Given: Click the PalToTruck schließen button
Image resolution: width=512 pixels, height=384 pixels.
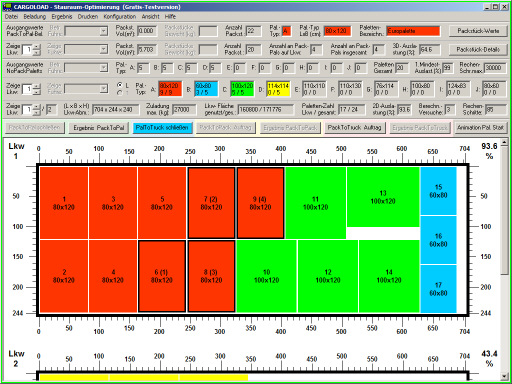Looking at the screenshot, I should [162, 128].
